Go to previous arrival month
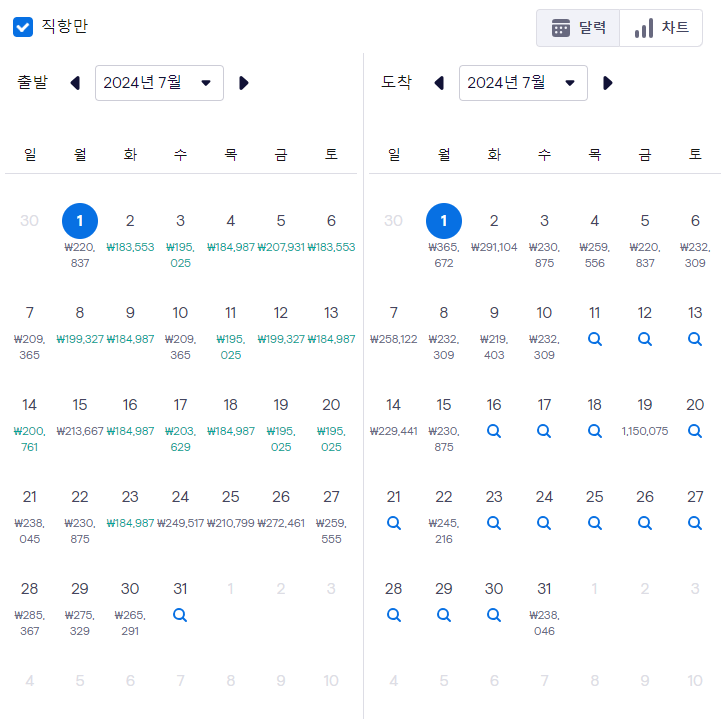Image resolution: width=726 pixels, height=719 pixels. [439, 83]
